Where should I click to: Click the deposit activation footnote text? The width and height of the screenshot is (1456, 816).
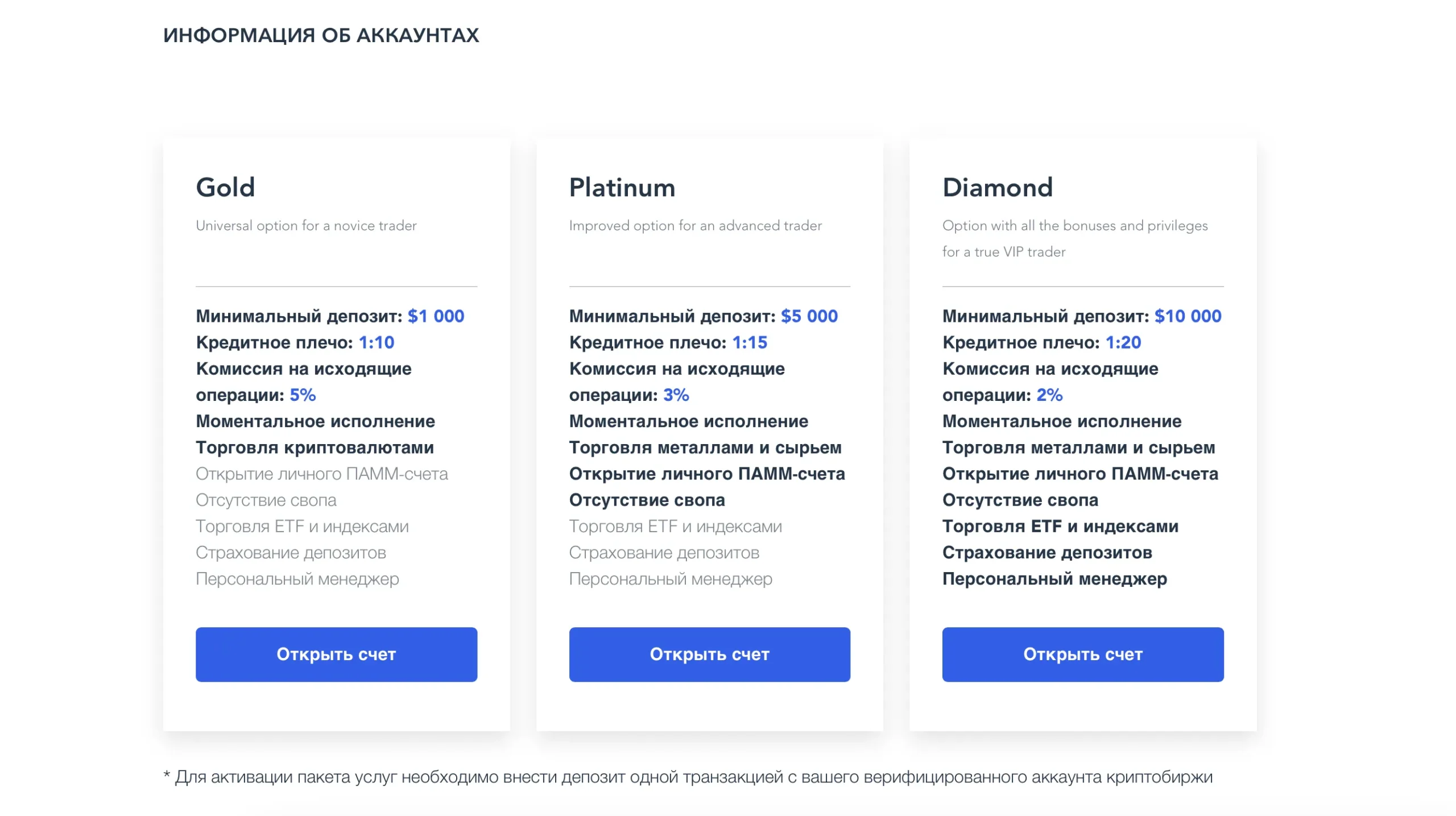tap(688, 776)
